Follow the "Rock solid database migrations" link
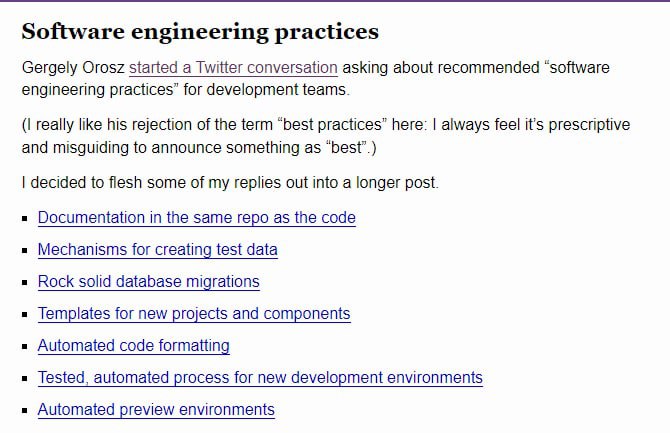Screen dimensions: 670x433 click(x=148, y=281)
